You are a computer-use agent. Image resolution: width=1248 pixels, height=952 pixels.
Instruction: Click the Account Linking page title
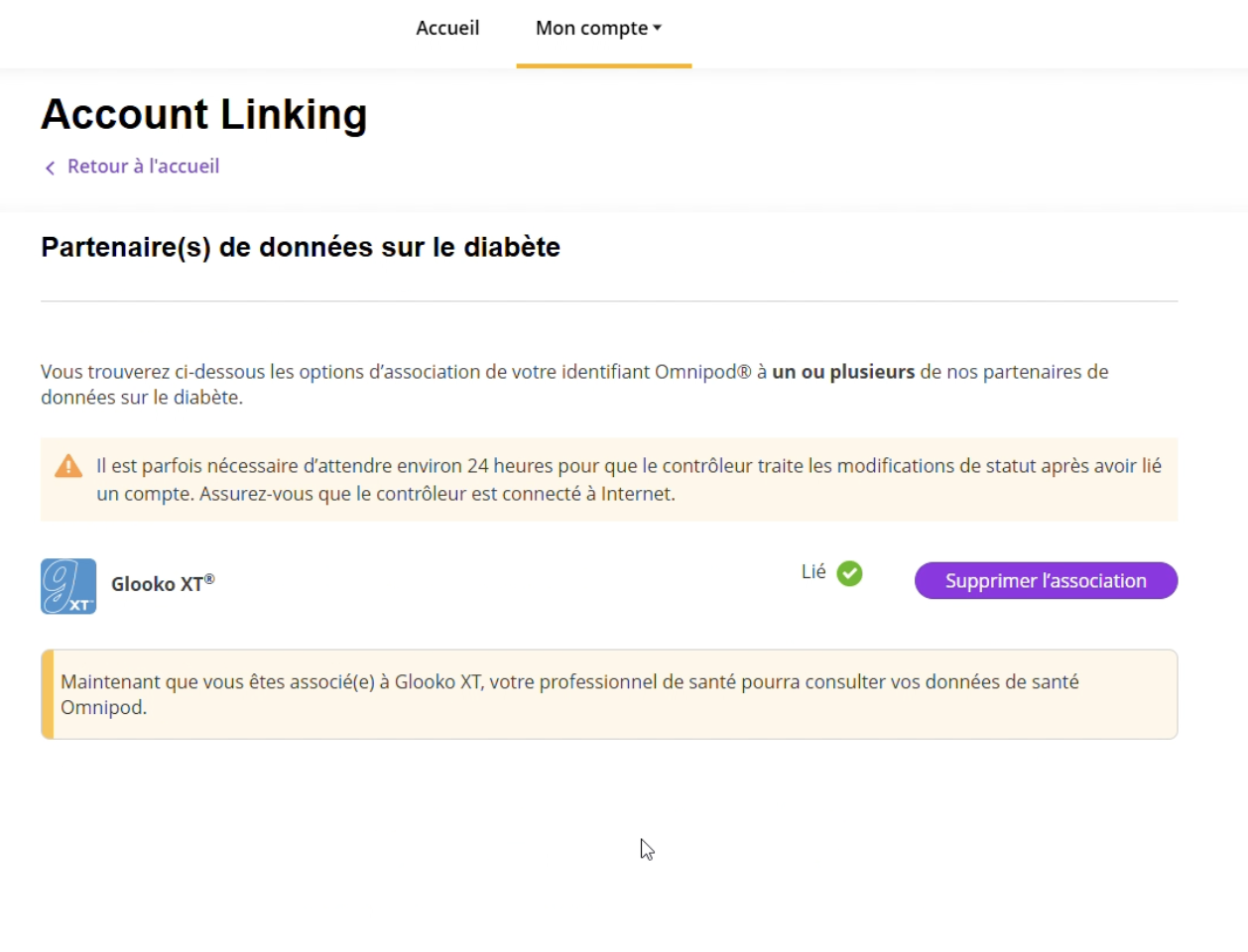point(204,114)
